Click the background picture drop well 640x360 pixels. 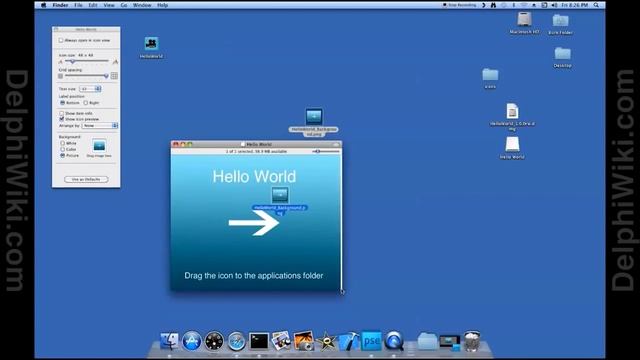(99, 146)
